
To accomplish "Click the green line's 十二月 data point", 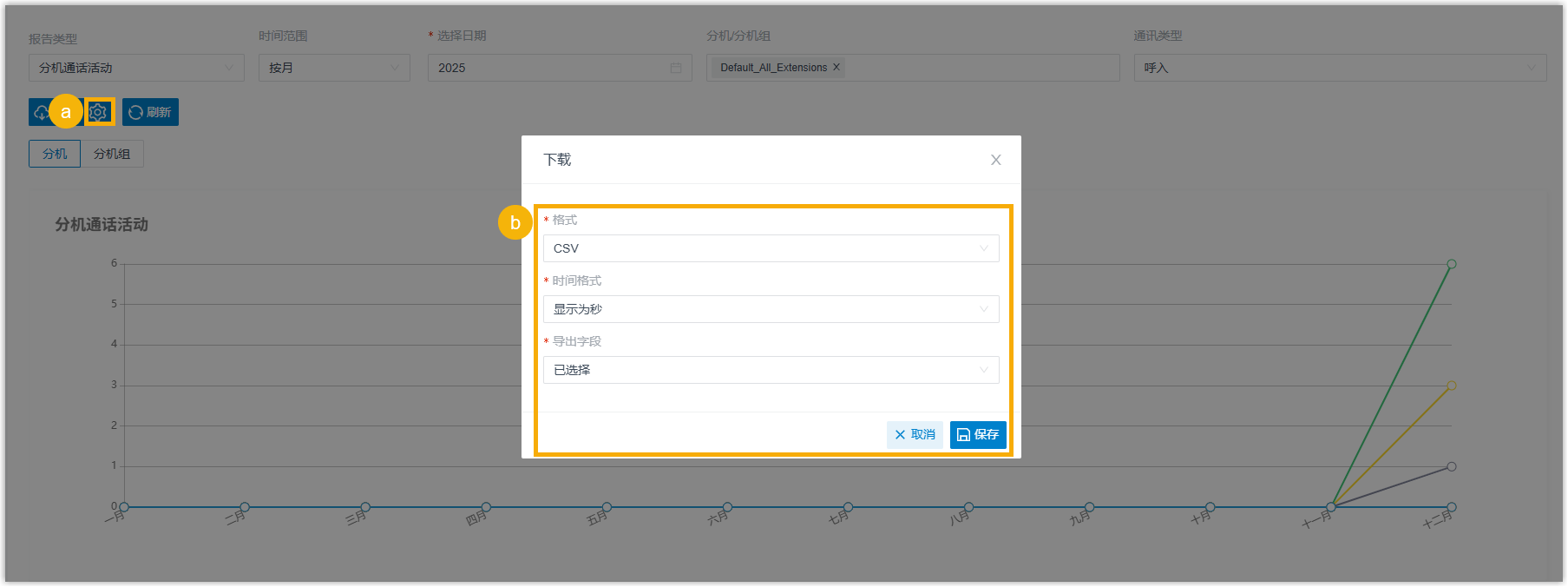I will 1451,264.
